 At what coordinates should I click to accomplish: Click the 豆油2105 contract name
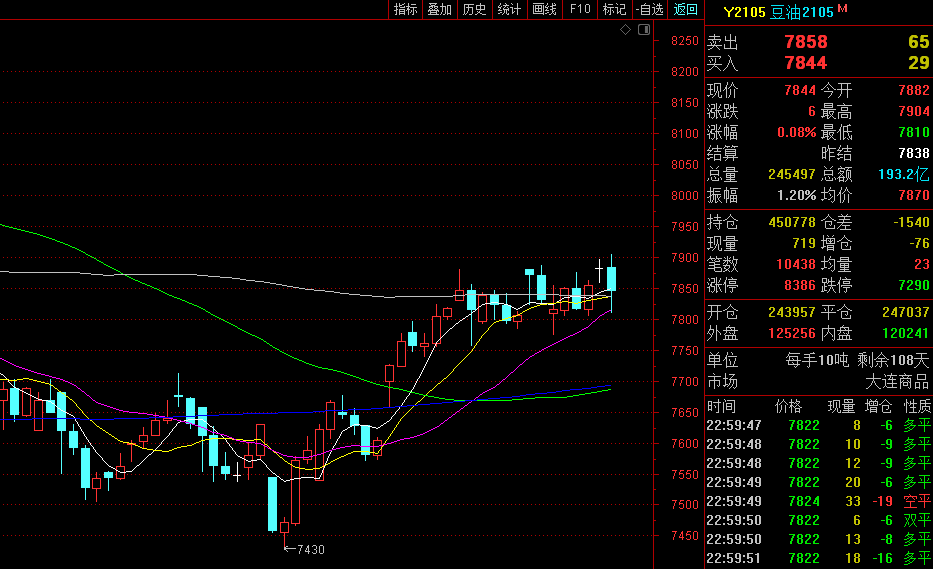[801, 12]
